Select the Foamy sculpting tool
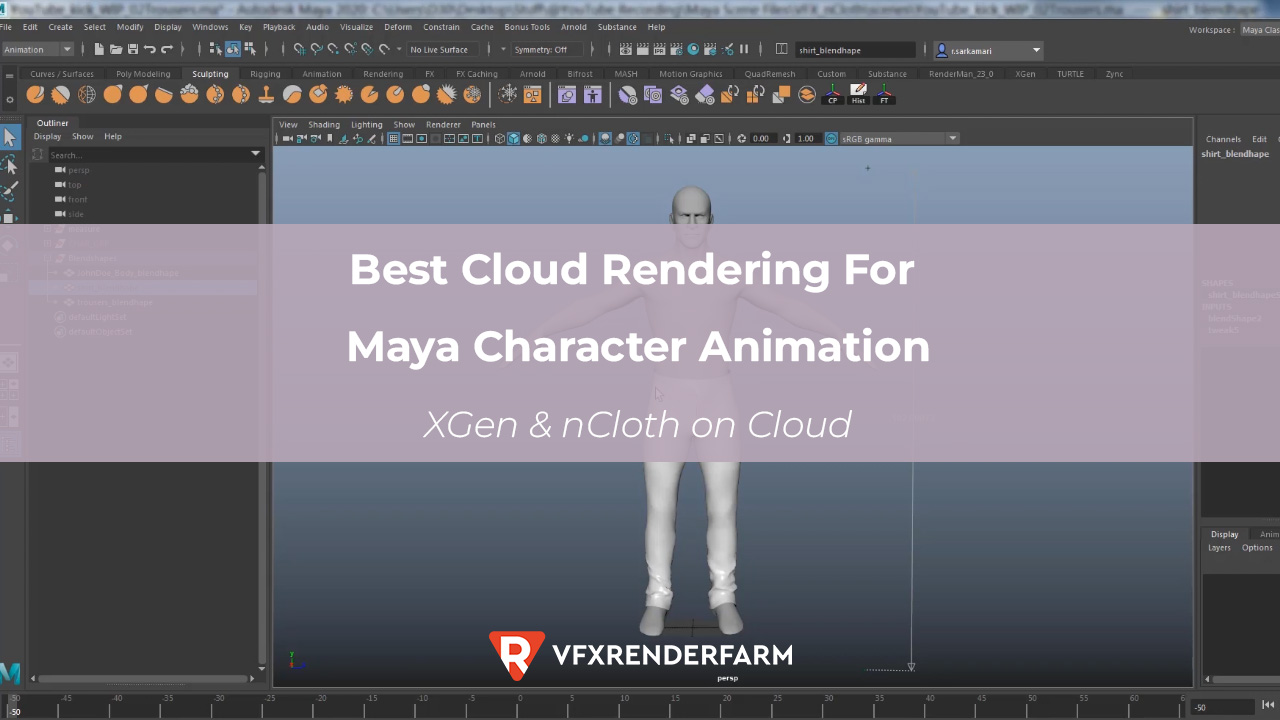Viewport: 1280px width, 720px height. tap(190, 94)
